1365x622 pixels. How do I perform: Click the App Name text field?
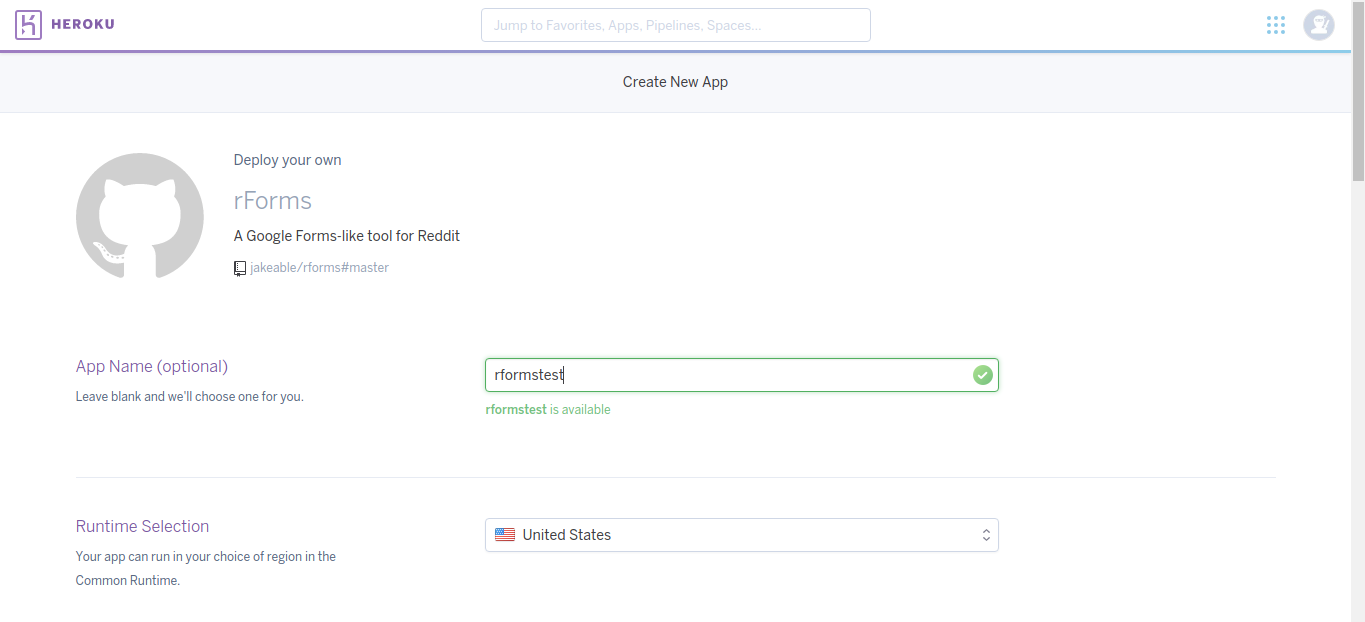(741, 374)
